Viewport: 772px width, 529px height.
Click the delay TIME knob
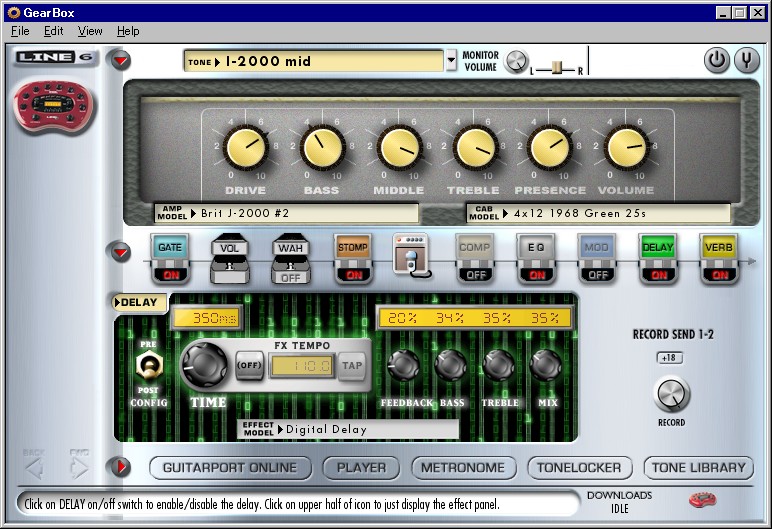click(203, 364)
